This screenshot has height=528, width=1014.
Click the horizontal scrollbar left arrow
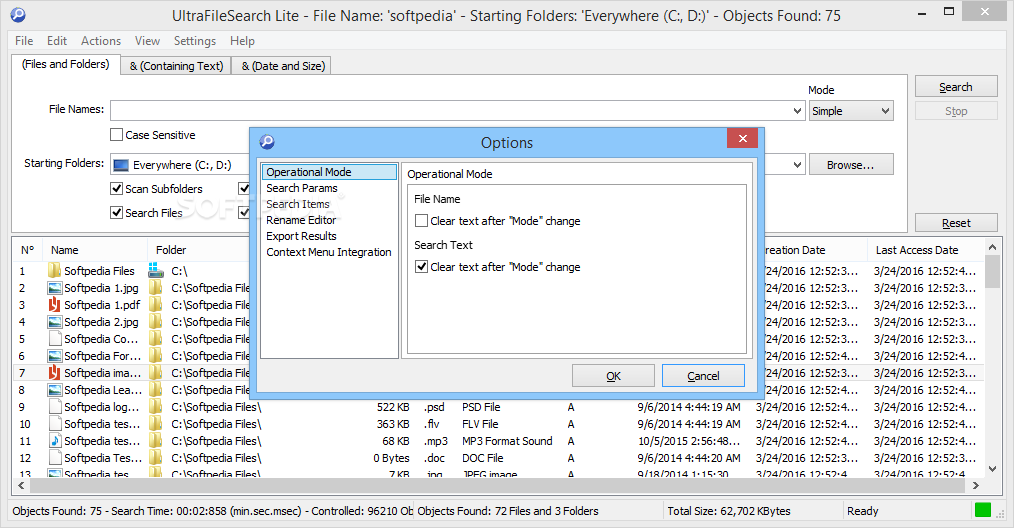click(x=21, y=485)
